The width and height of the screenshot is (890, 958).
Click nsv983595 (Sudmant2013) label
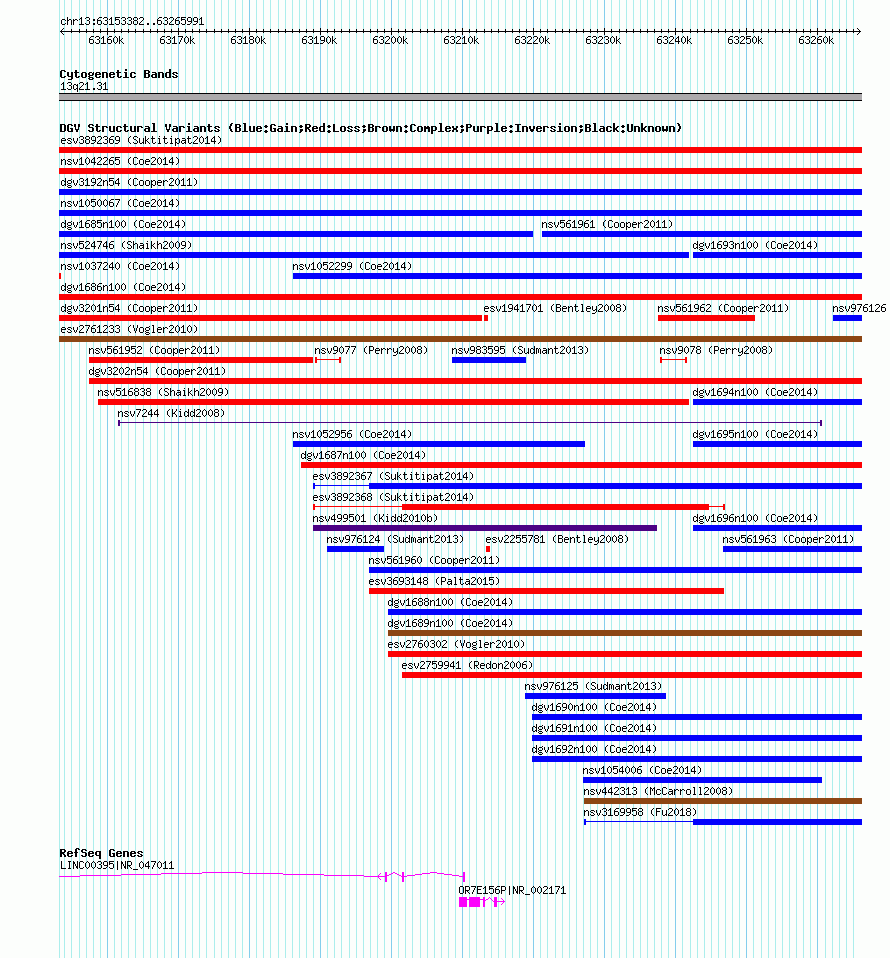tap(520, 350)
